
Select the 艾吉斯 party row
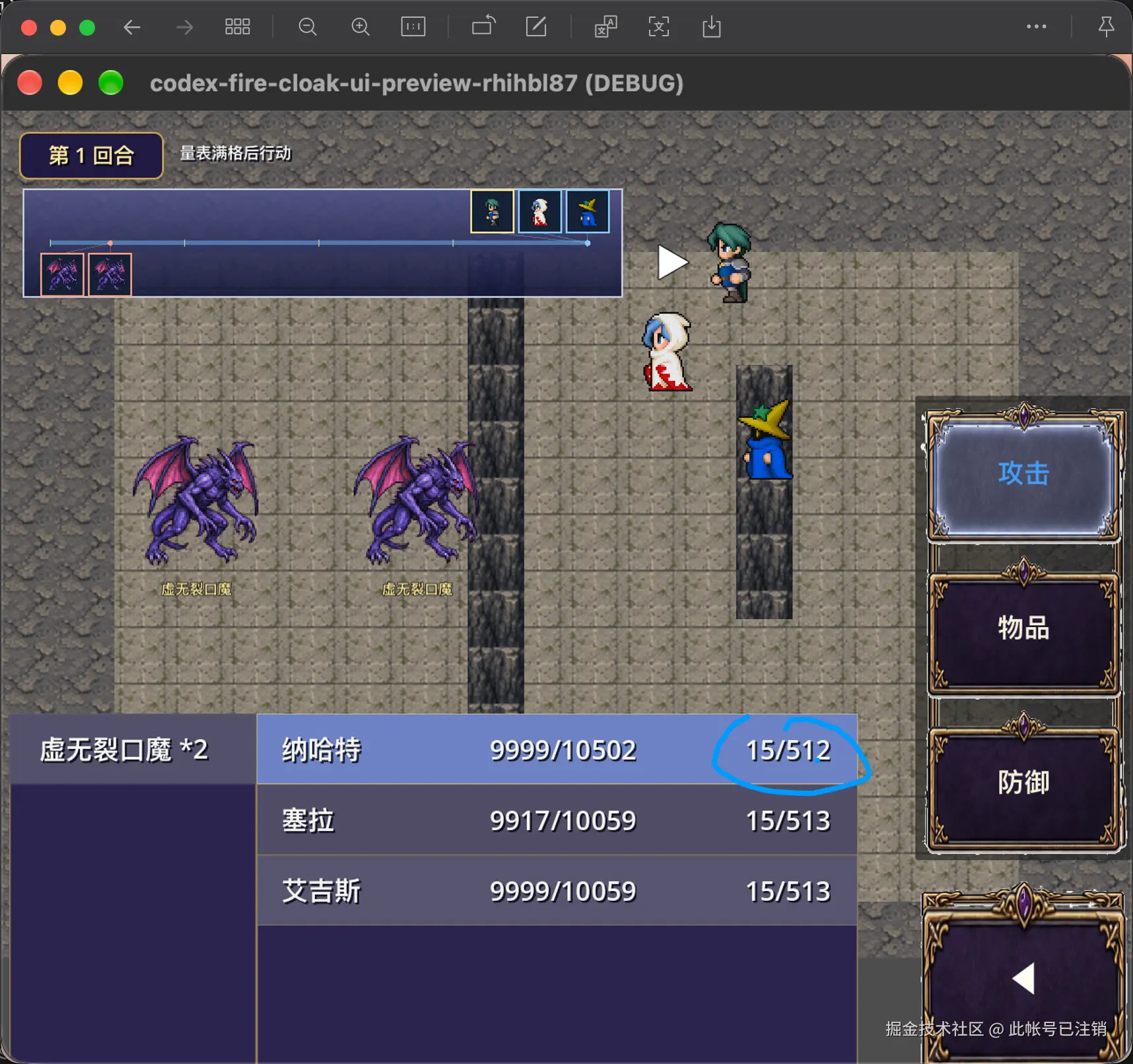[x=557, y=891]
